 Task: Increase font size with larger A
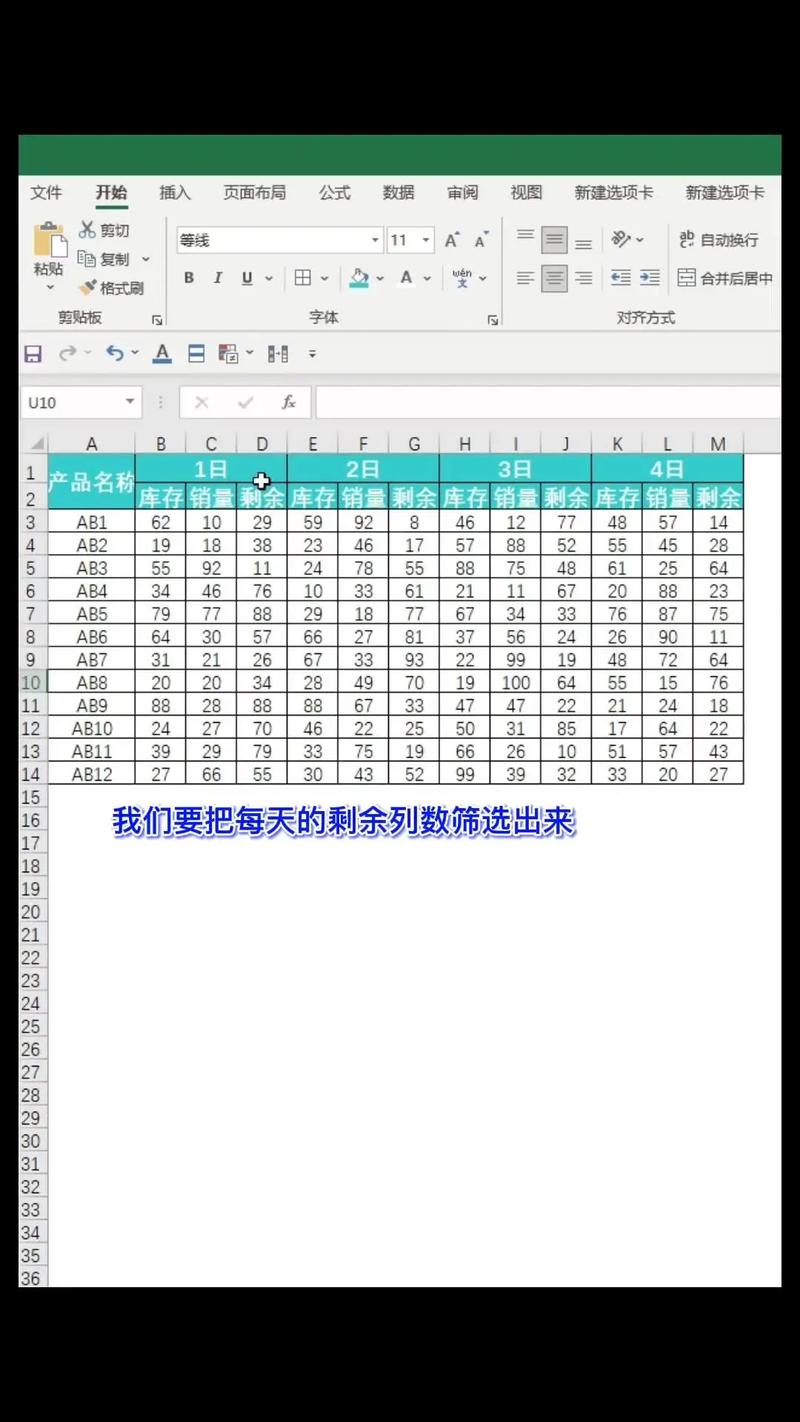[x=452, y=240]
